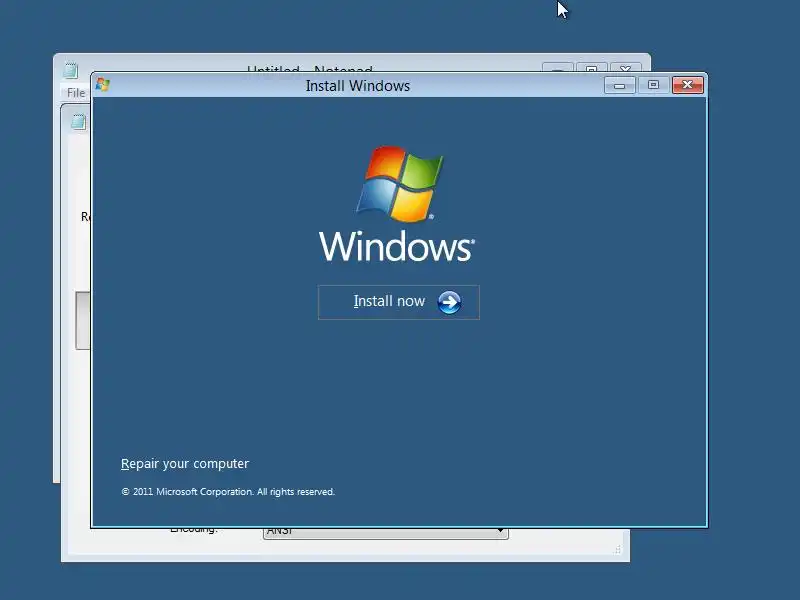This screenshot has width=800, height=600.
Task: Click the Windows flag icon in Install Windows title bar
Action: (x=103, y=84)
